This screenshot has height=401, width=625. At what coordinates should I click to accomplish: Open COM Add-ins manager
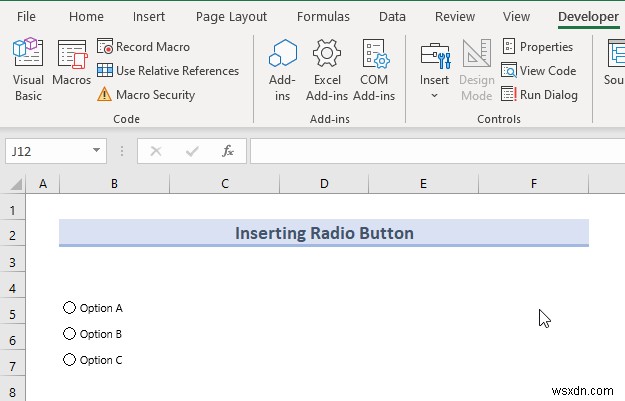point(374,70)
